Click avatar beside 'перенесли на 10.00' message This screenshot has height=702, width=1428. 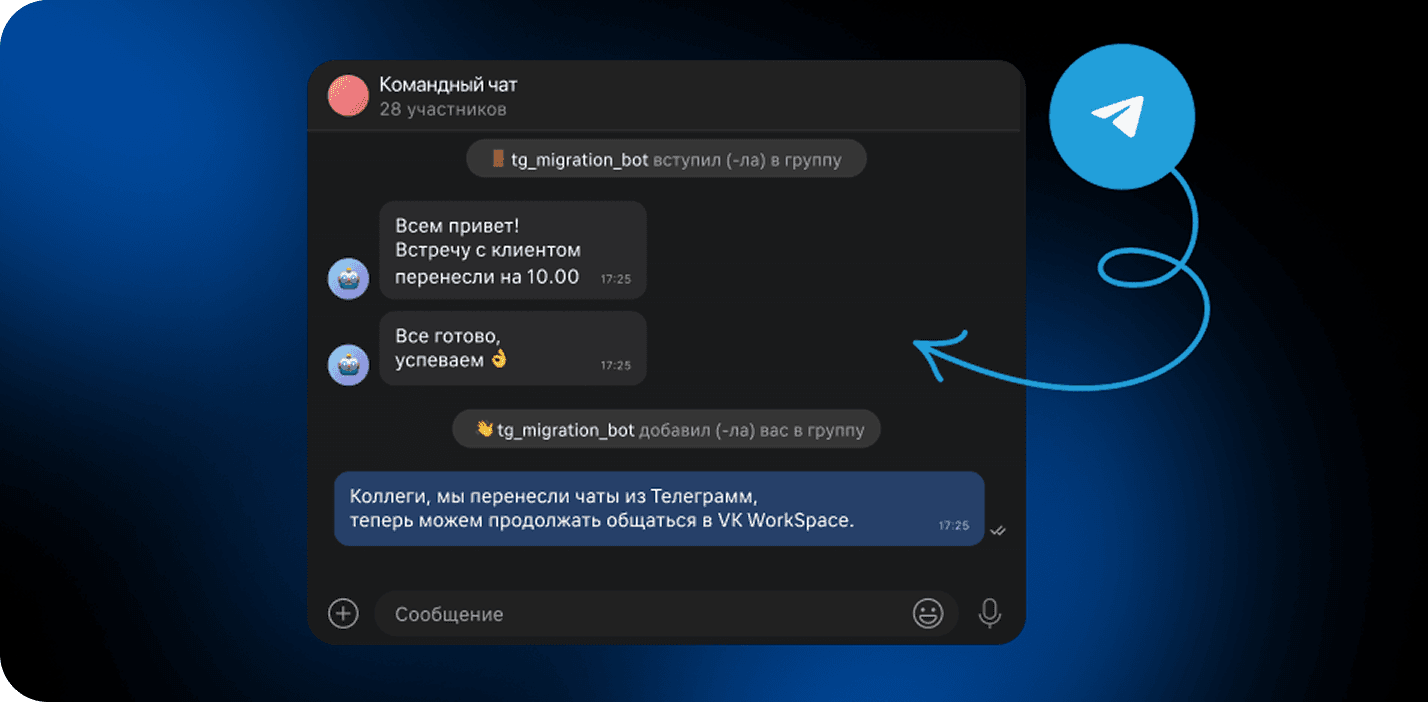(x=348, y=278)
